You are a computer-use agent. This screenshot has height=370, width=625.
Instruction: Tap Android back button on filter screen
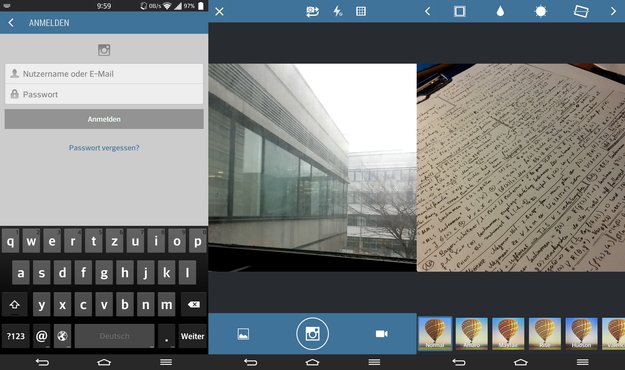click(459, 362)
